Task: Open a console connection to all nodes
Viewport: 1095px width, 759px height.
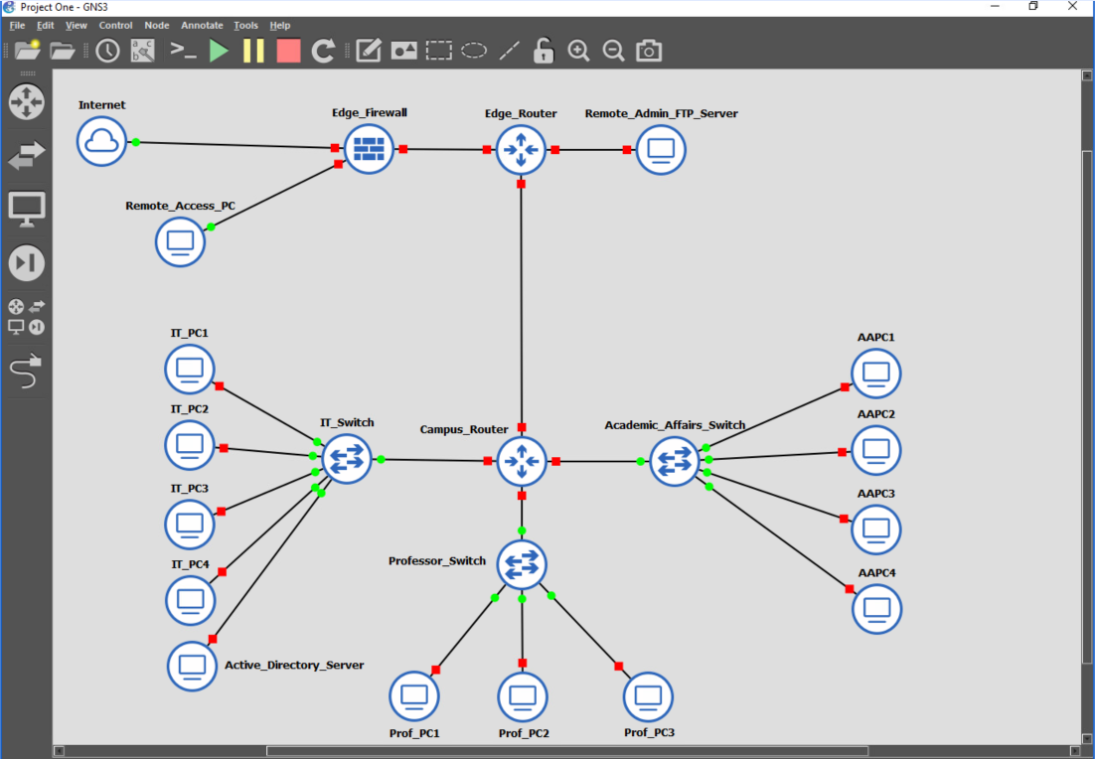Action: [183, 50]
